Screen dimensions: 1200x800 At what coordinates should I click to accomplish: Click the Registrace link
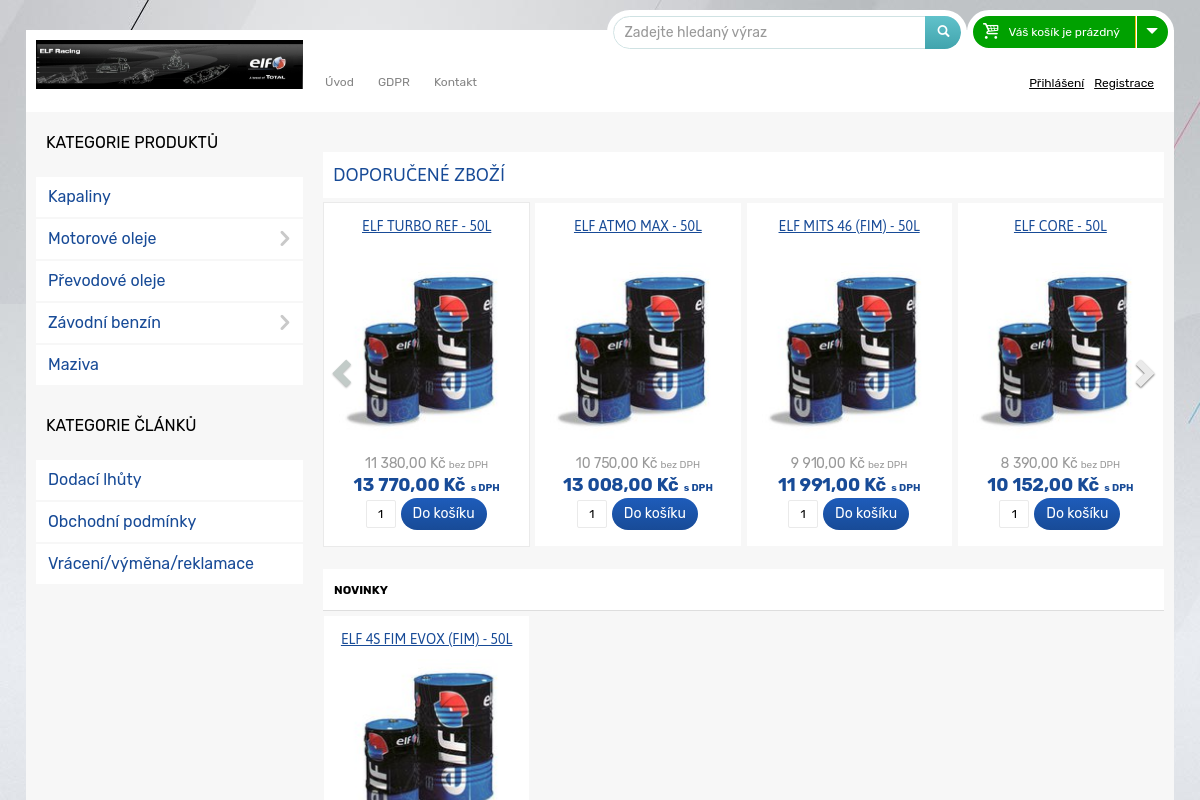coord(1124,83)
